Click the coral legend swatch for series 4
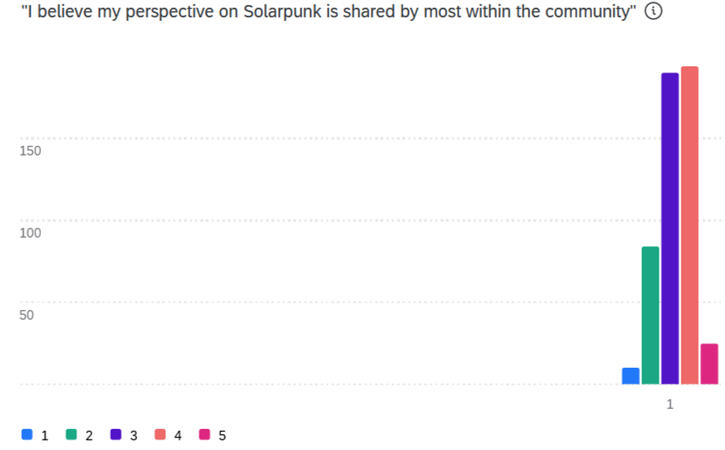 160,435
